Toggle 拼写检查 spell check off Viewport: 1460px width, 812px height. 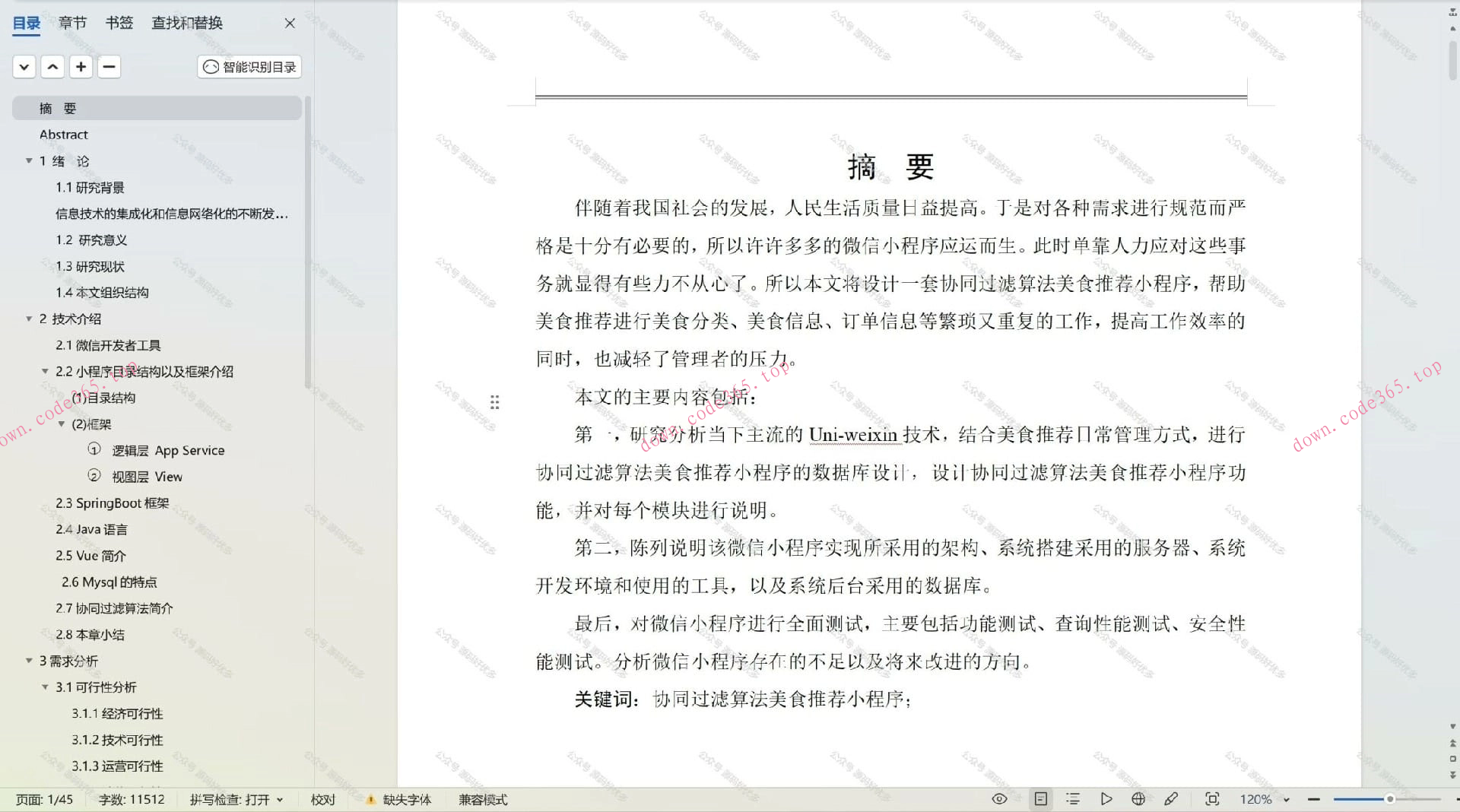(236, 799)
